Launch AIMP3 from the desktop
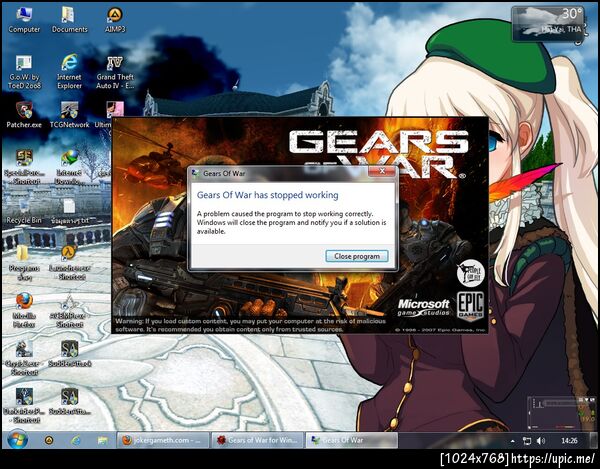Image resolution: width=600 pixels, height=469 pixels. tap(115, 20)
